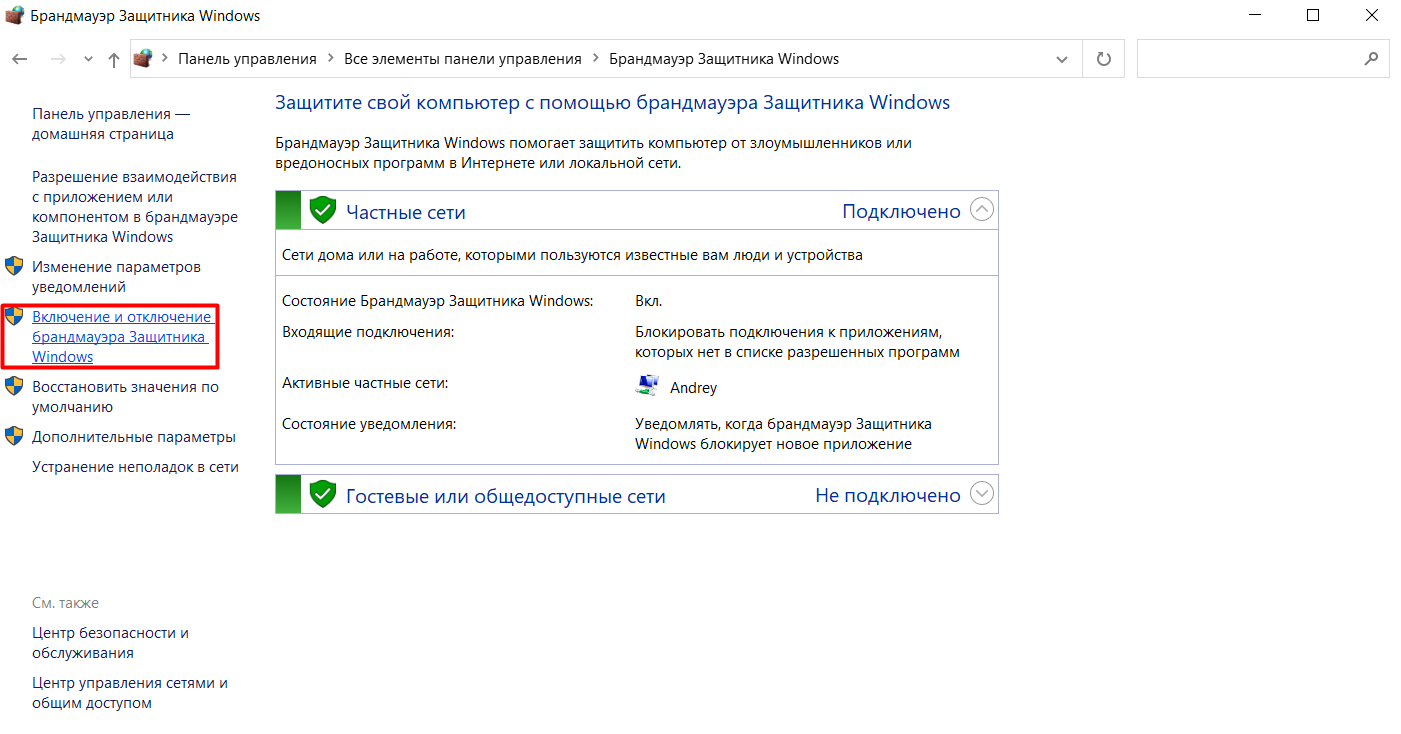1401x734 pixels.
Task: Click the network icon next to Andrey
Action: [647, 386]
